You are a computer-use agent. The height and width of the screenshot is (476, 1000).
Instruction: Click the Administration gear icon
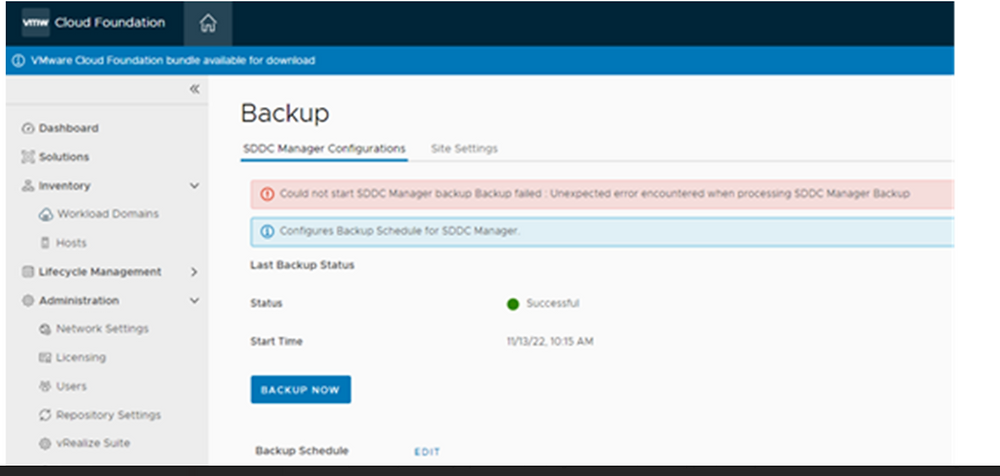pyautogui.click(x=27, y=301)
